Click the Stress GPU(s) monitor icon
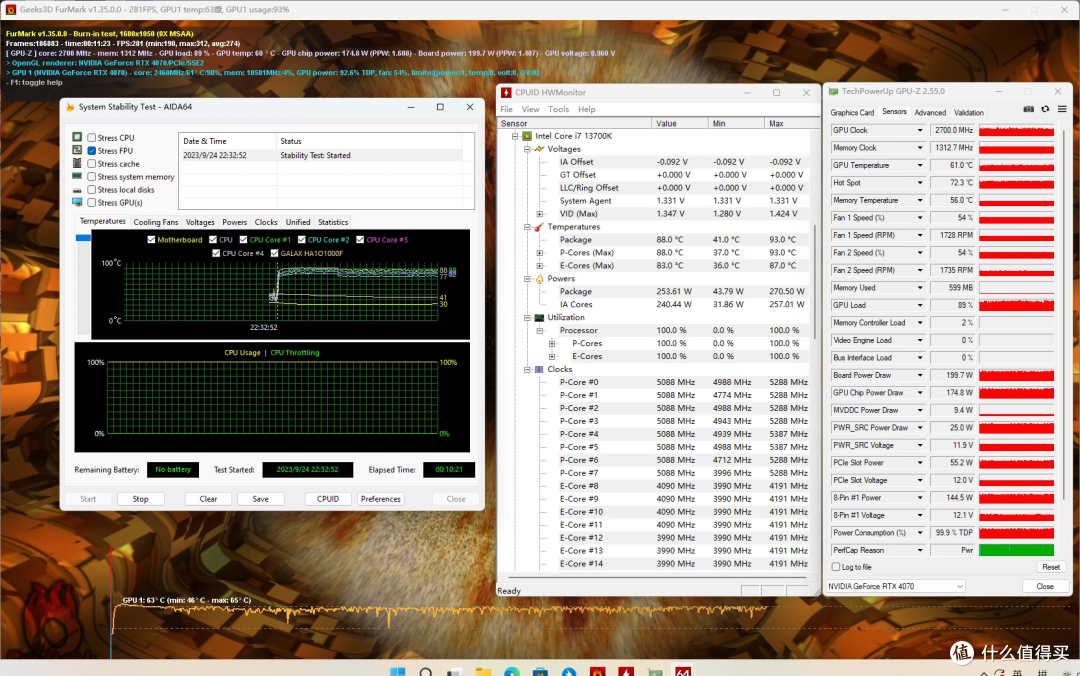Viewport: 1080px width, 676px height. click(77, 203)
